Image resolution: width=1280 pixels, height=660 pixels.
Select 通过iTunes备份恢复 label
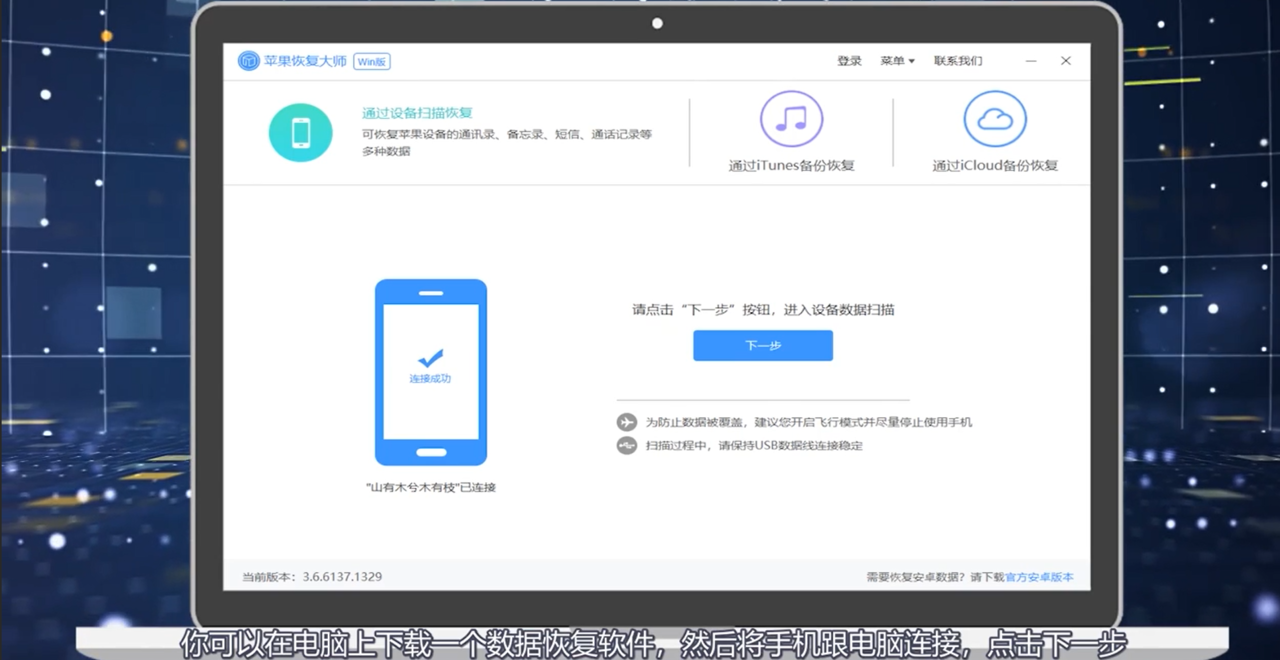pos(791,166)
